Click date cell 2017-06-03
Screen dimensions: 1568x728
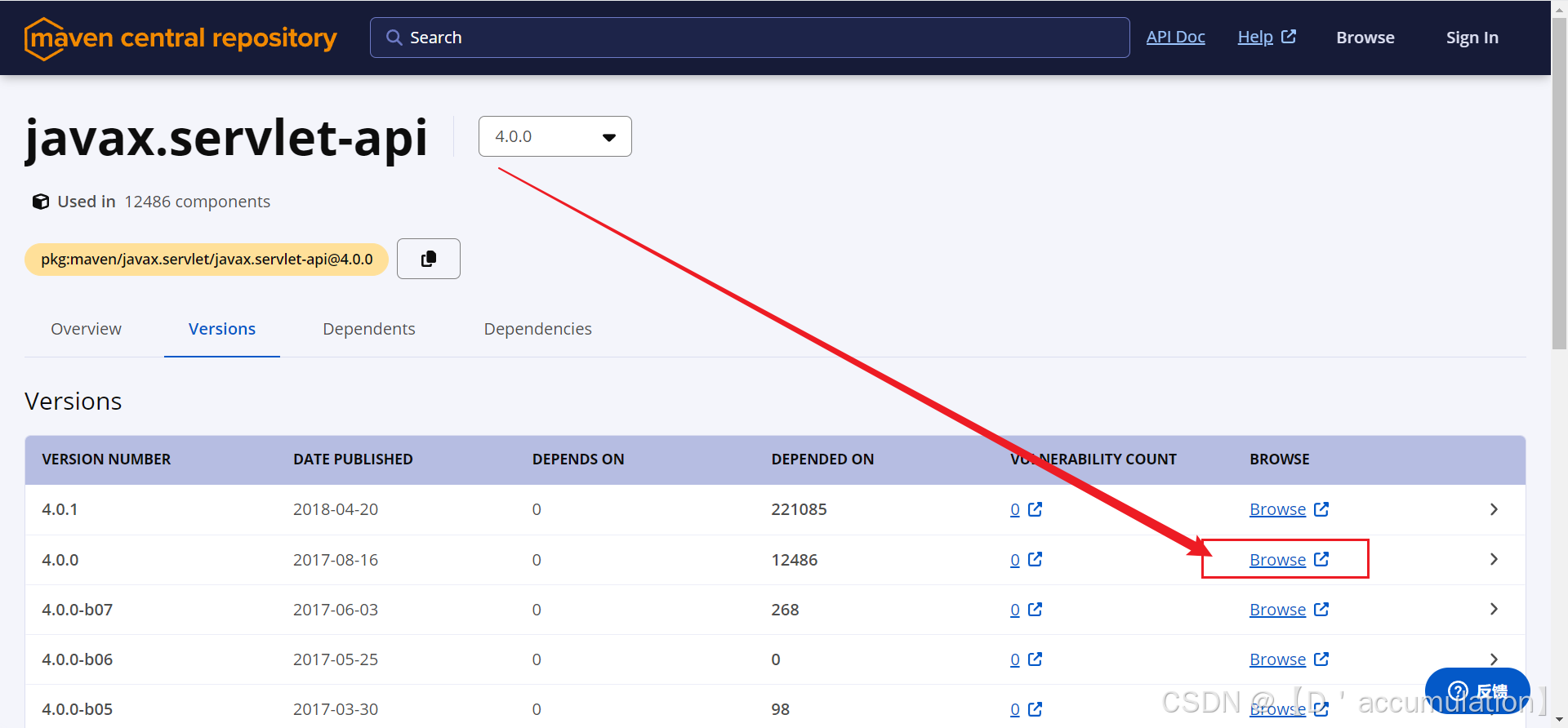pos(336,610)
